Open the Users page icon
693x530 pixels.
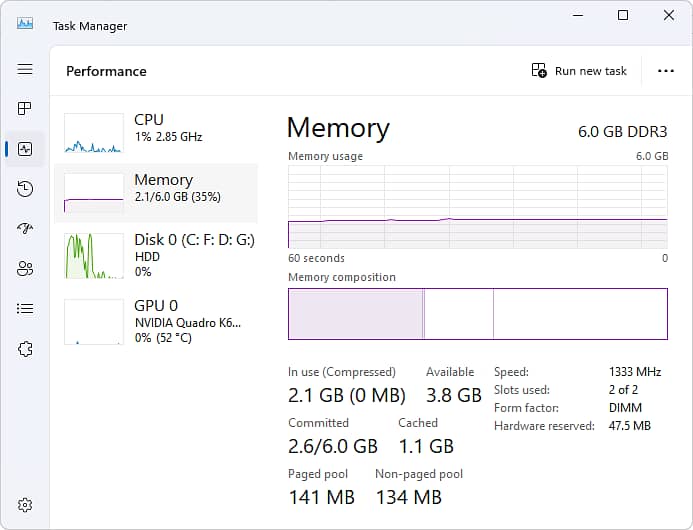click(x=25, y=268)
